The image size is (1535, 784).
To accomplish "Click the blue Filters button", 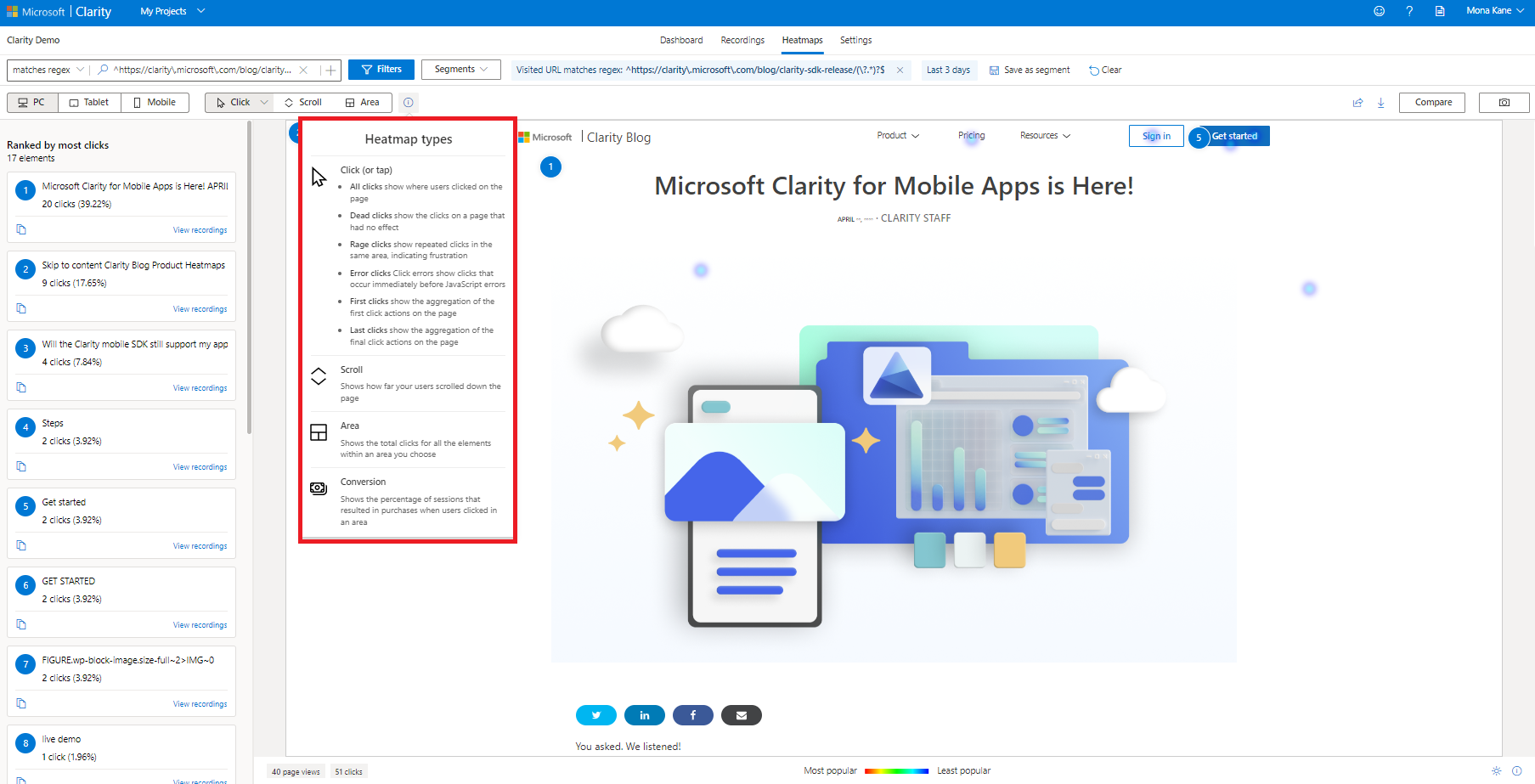I will (381, 70).
